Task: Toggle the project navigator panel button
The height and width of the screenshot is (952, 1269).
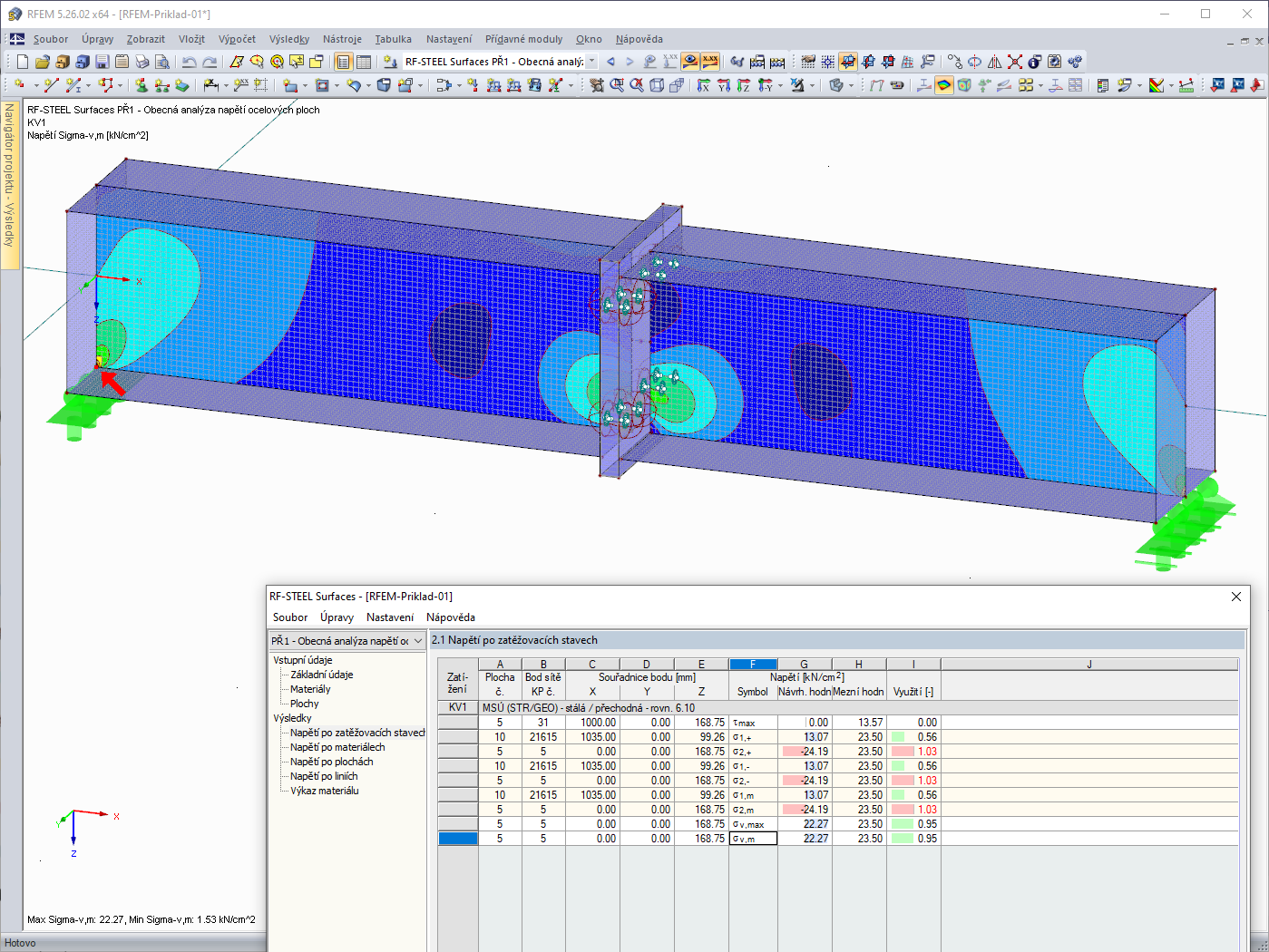Action: [x=343, y=62]
